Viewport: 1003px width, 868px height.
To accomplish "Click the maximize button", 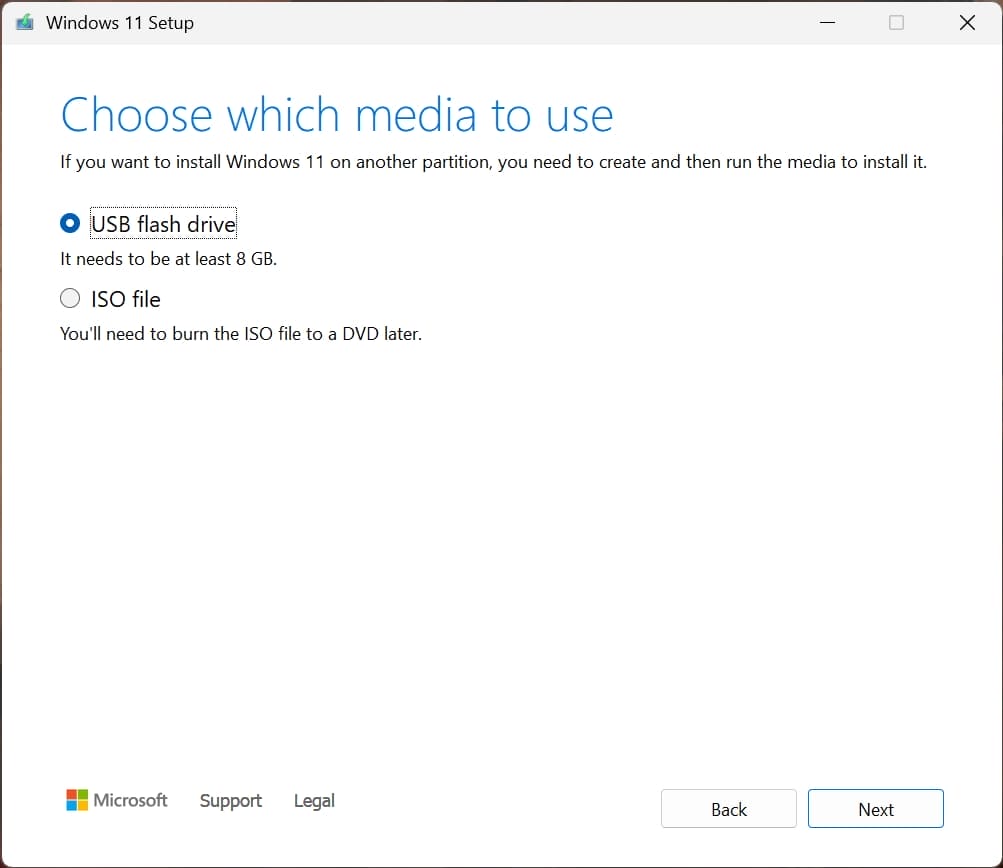I will (896, 22).
